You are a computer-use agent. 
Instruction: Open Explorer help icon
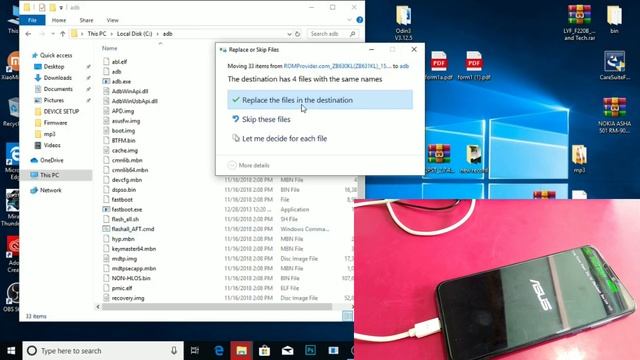(359, 20)
